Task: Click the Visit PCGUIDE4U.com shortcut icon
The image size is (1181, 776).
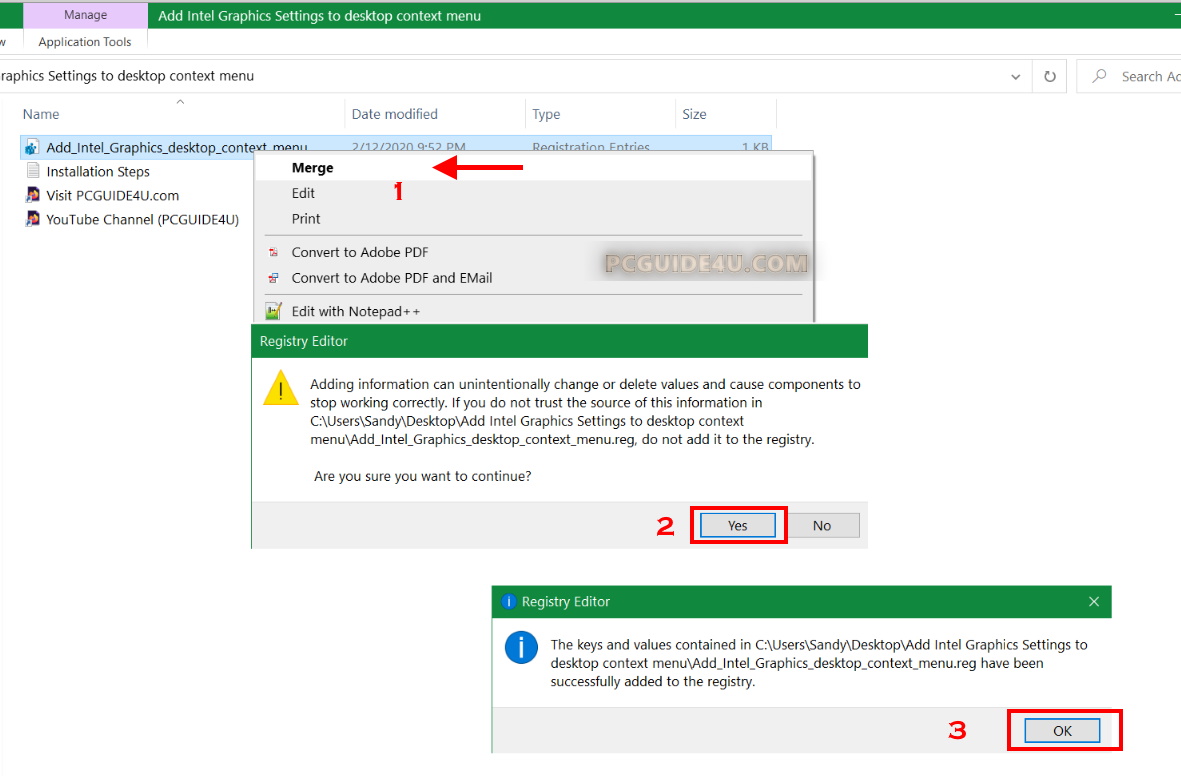Action: click(31, 195)
